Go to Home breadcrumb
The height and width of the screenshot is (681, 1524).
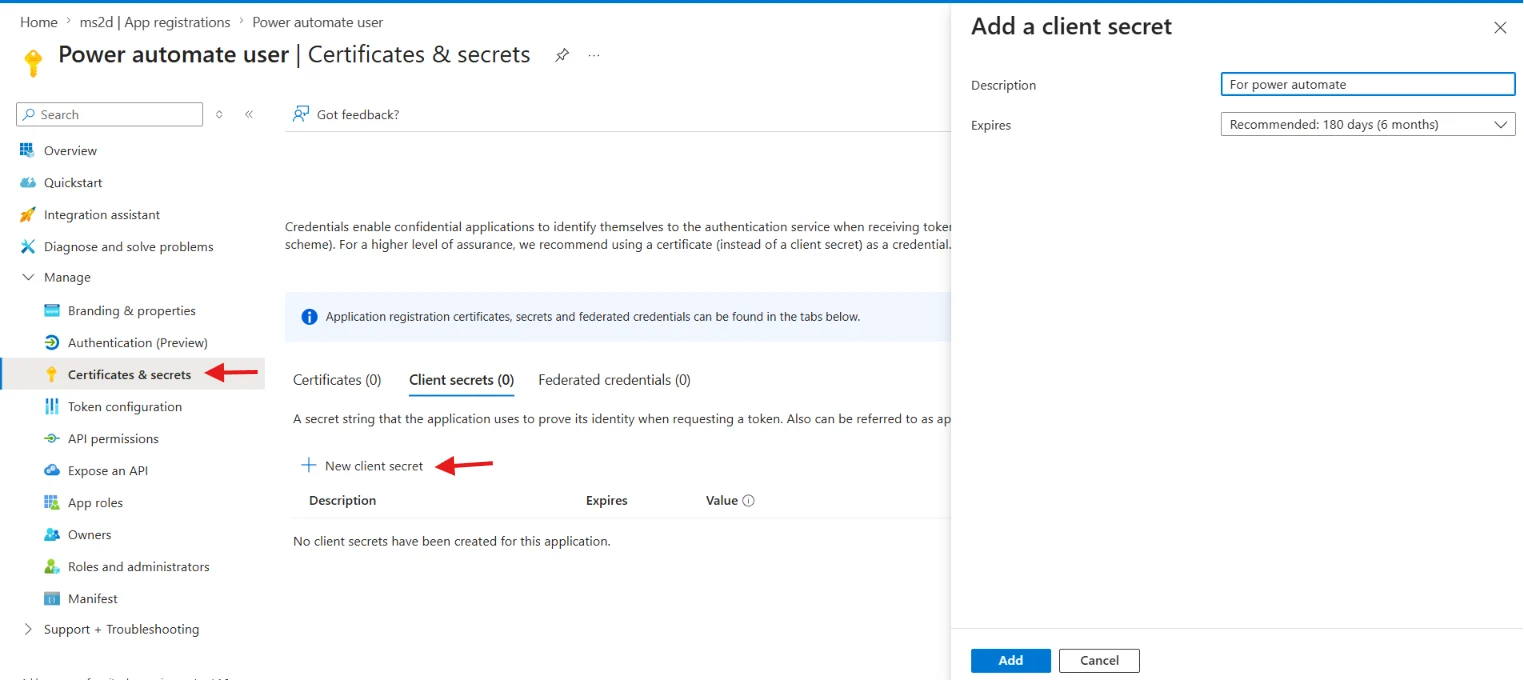pyautogui.click(x=38, y=22)
